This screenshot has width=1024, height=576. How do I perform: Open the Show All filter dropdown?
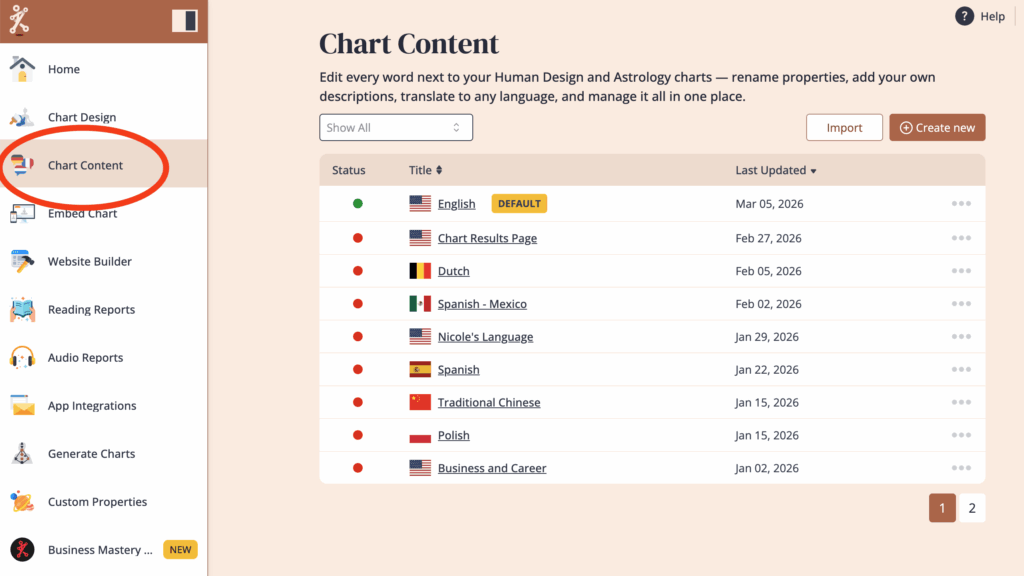point(396,128)
